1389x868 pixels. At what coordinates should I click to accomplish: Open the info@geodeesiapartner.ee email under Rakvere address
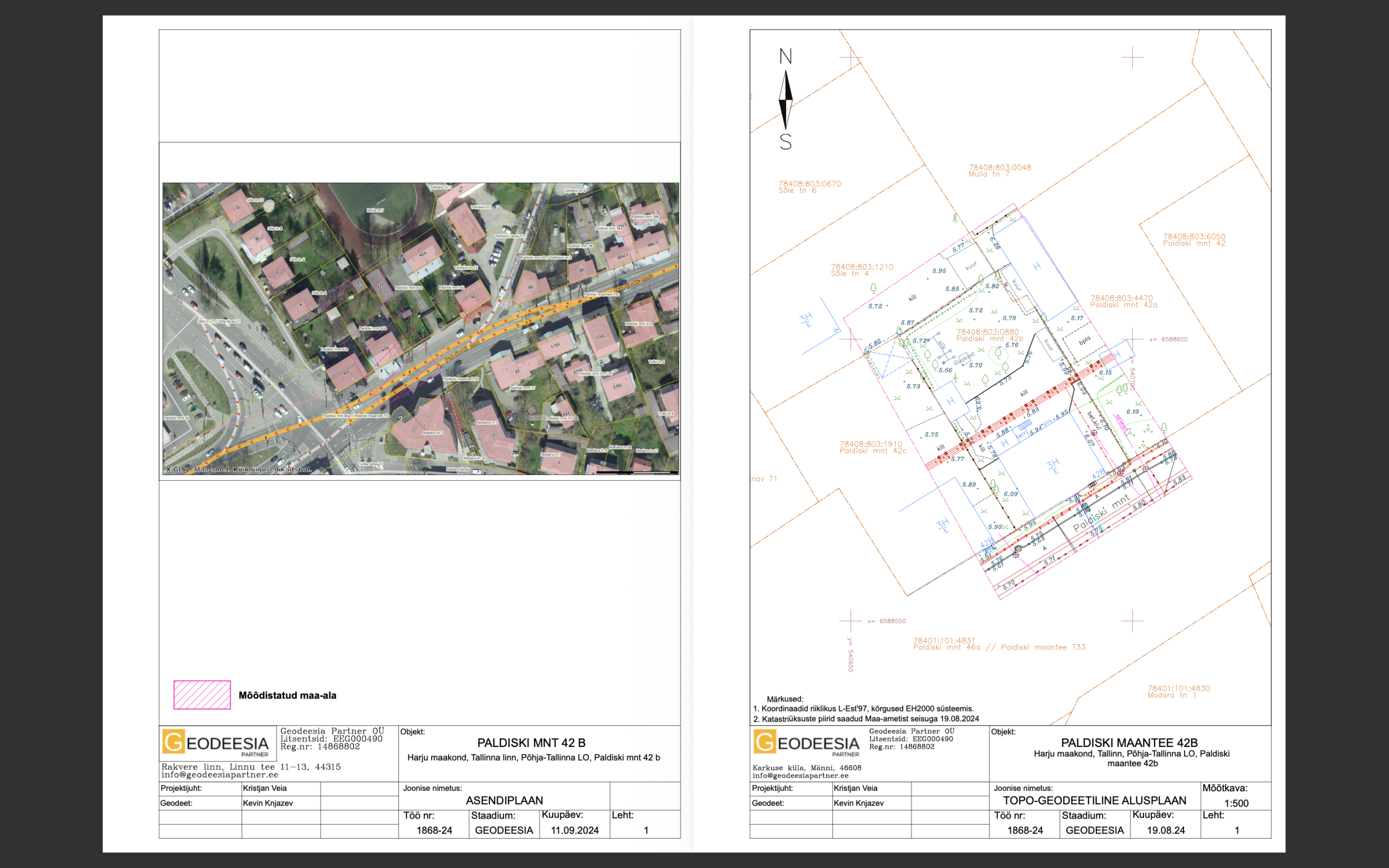(220, 775)
